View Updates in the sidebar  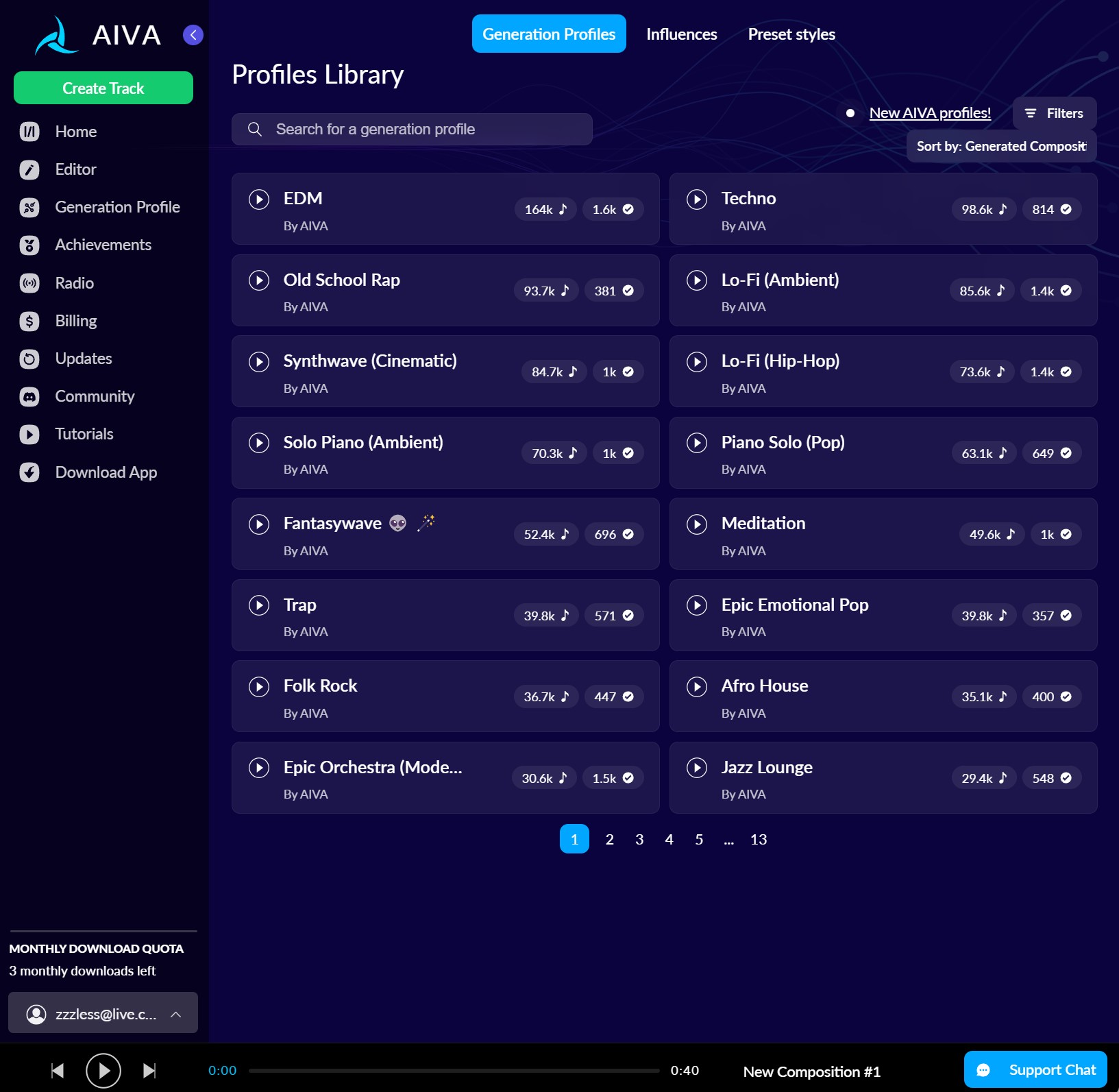[x=66, y=359]
